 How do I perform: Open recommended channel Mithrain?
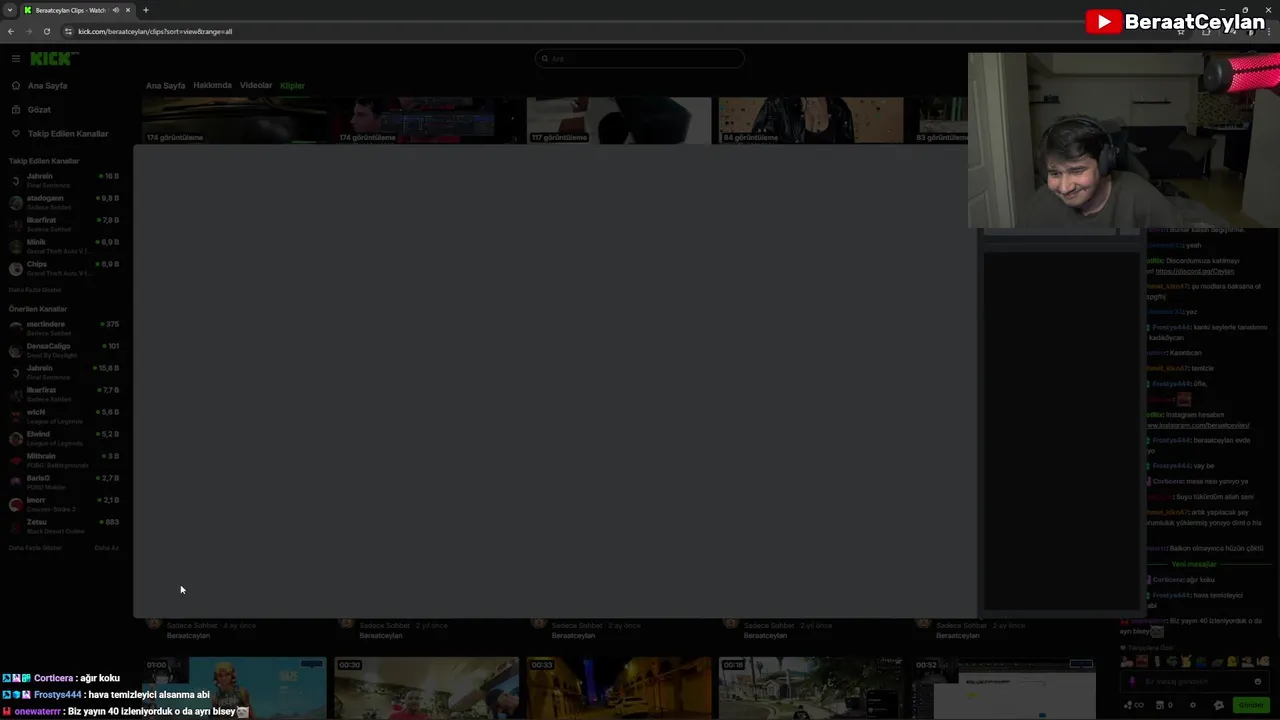[x=64, y=460]
